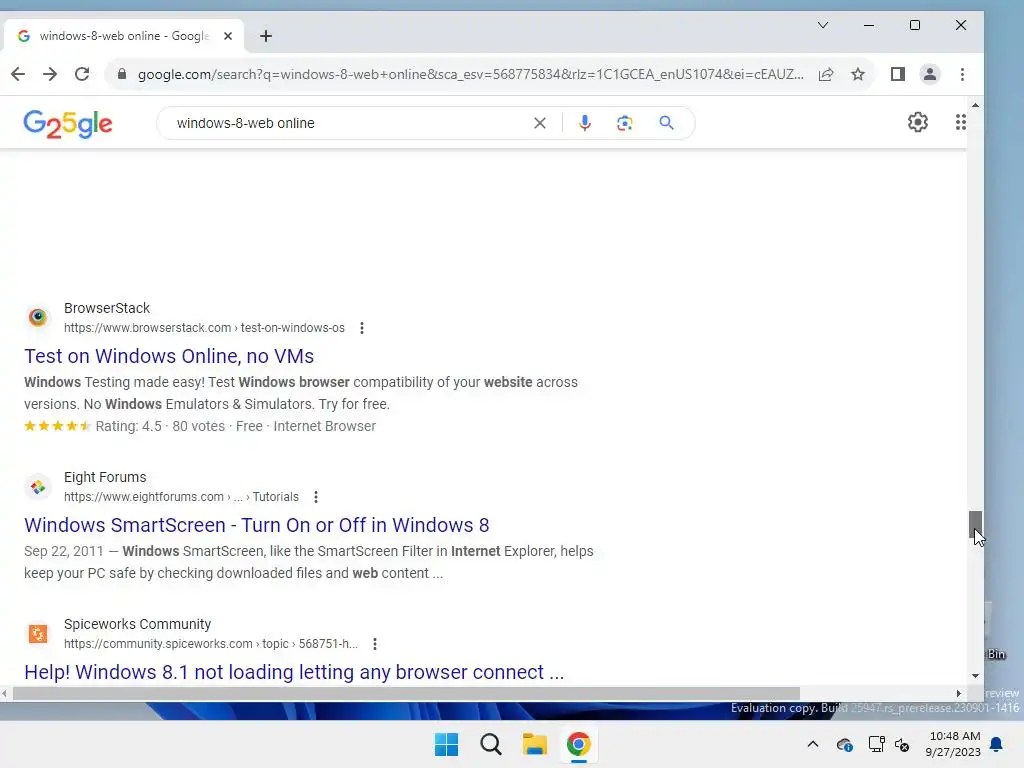
Task: Open Chrome's three-dot customize menu
Action: 962,74
